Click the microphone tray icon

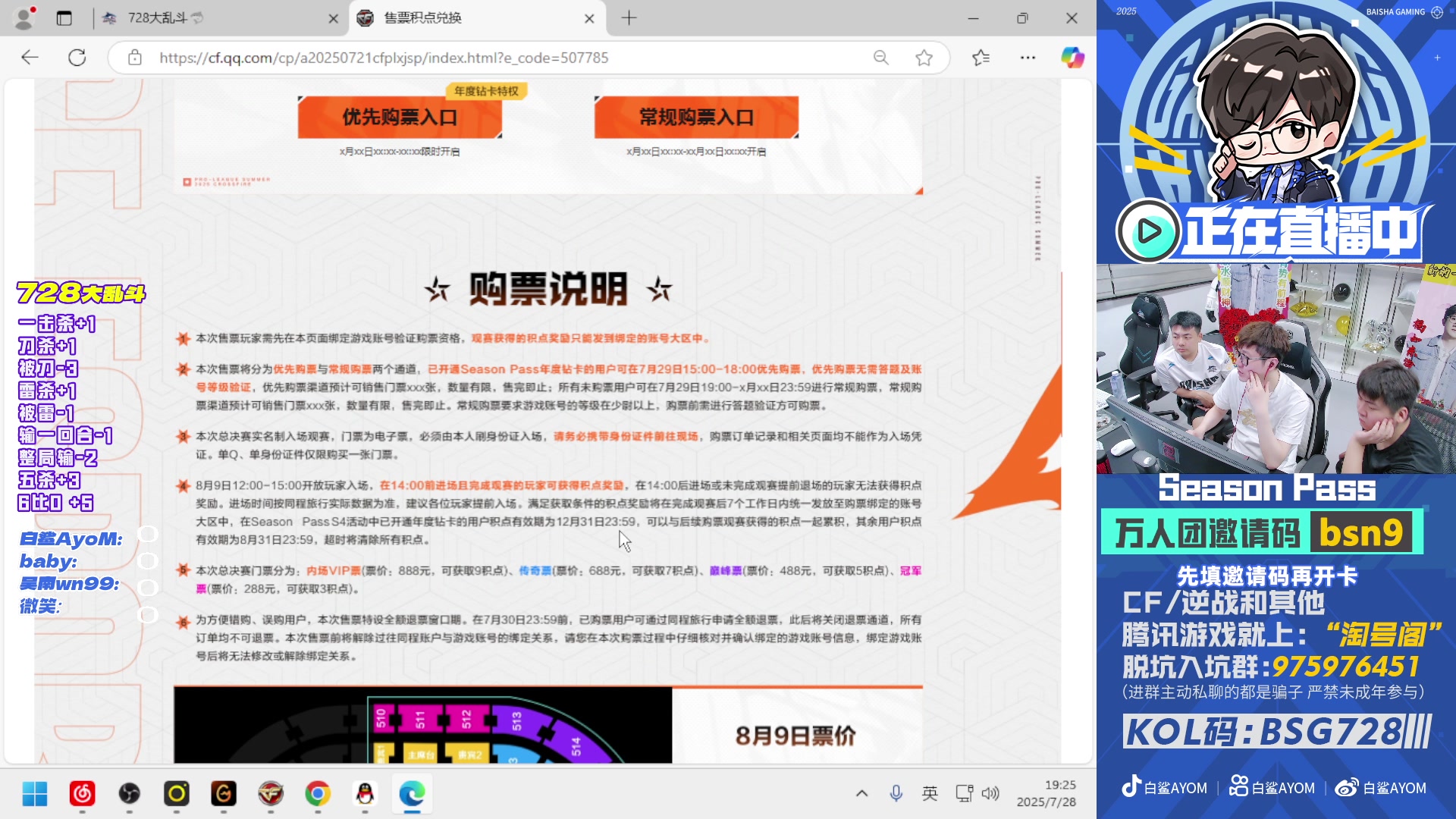[x=896, y=793]
